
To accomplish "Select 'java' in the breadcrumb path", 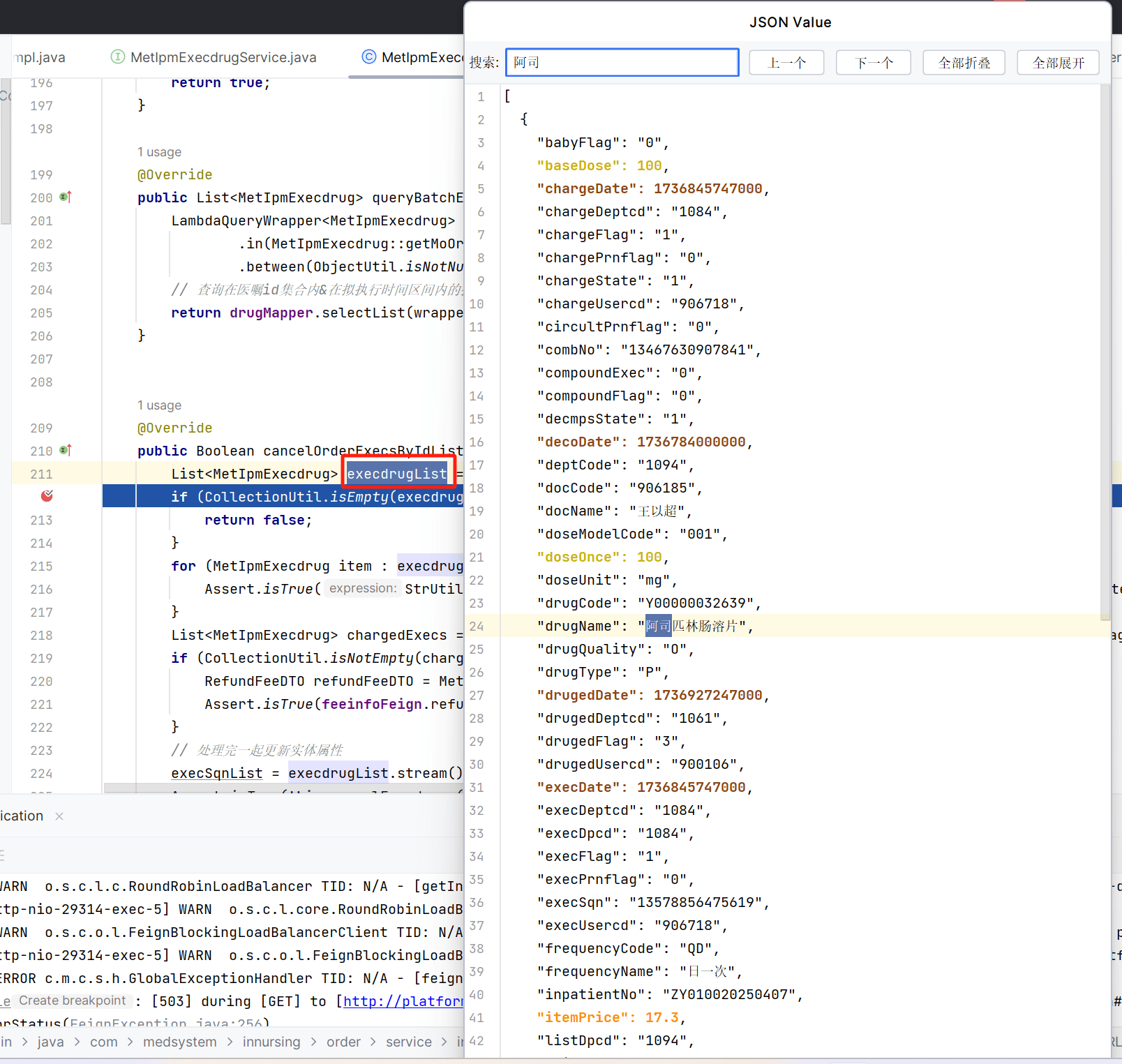I will coord(50,1042).
